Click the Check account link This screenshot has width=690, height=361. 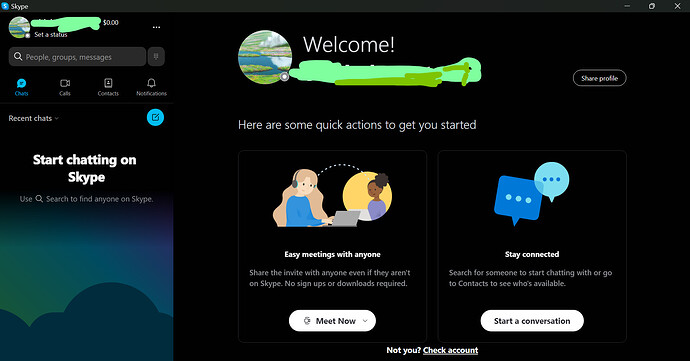(x=450, y=350)
